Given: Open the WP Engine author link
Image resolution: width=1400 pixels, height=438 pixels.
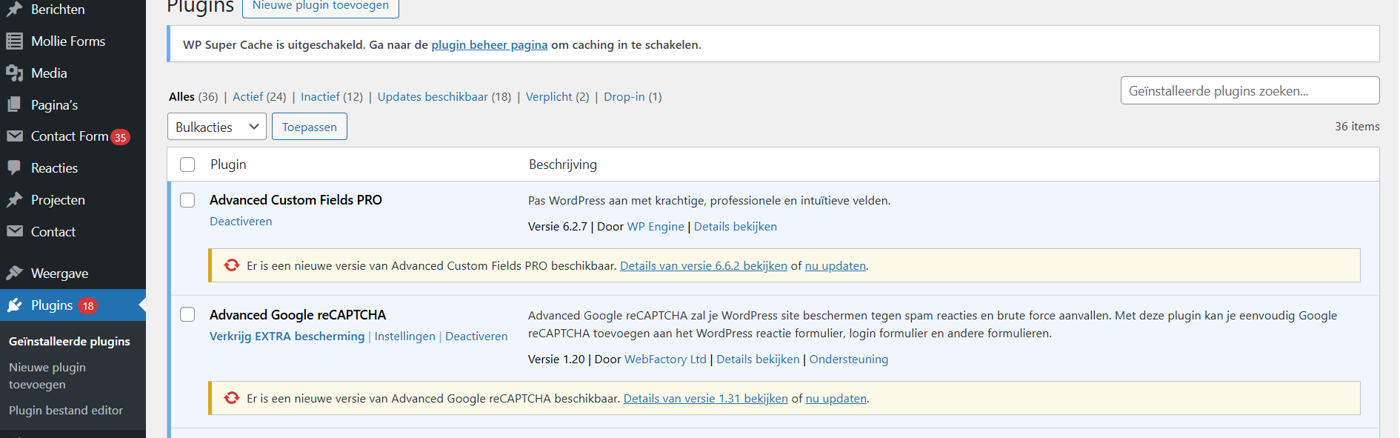Looking at the screenshot, I should coord(655,227).
